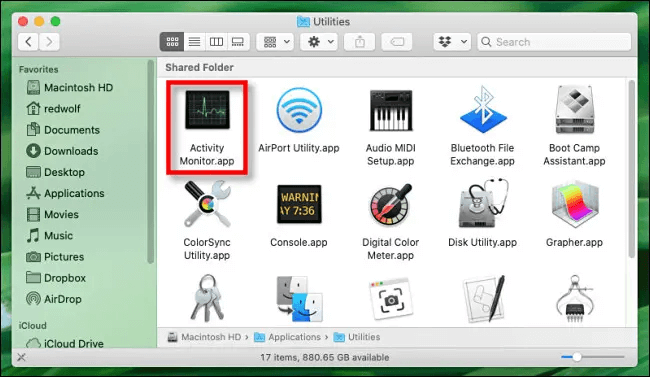Screen dimensions: 650x377
Task: Select Macintosh HD in the sidebar
Action: point(70,88)
